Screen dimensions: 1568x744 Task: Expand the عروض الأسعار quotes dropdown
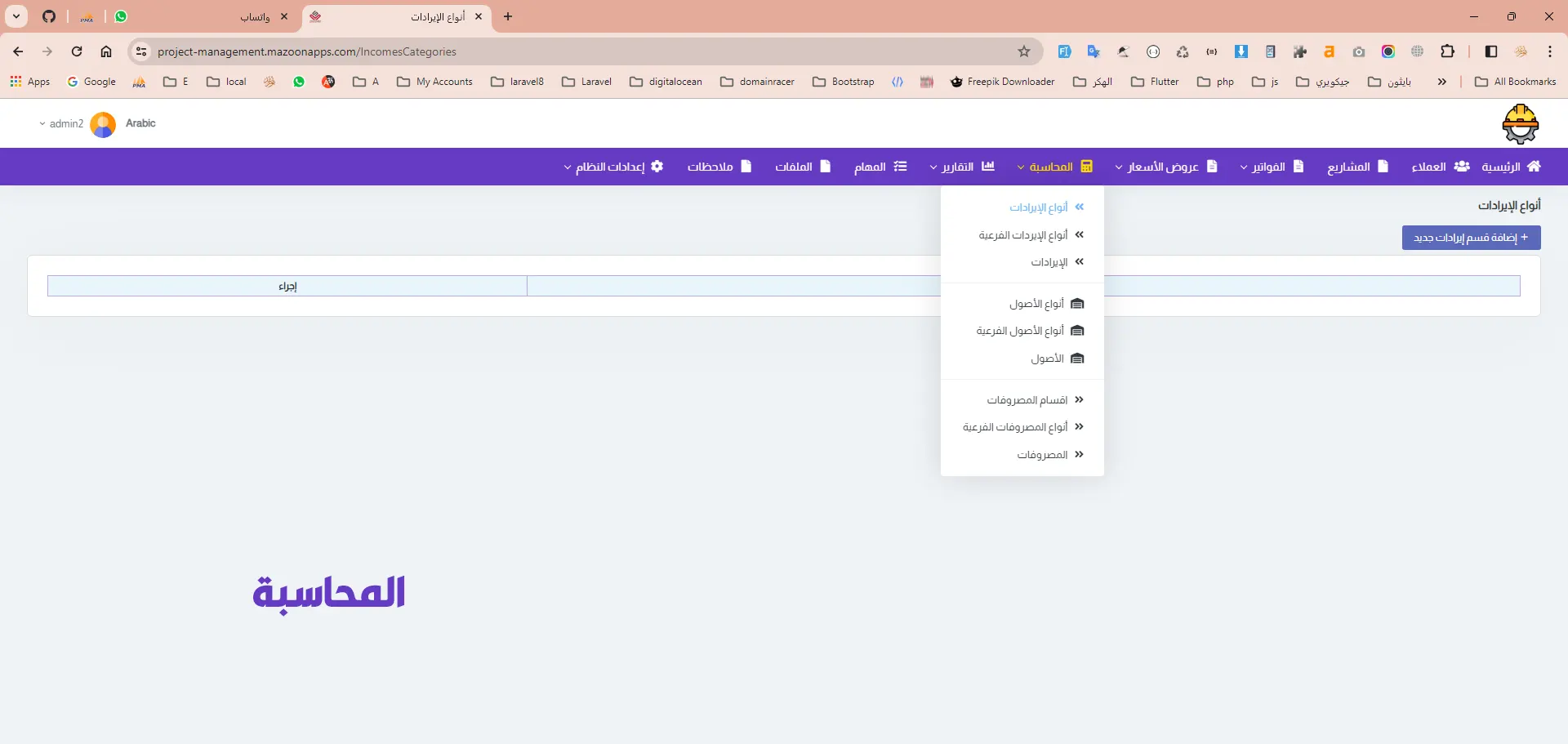coord(1165,167)
